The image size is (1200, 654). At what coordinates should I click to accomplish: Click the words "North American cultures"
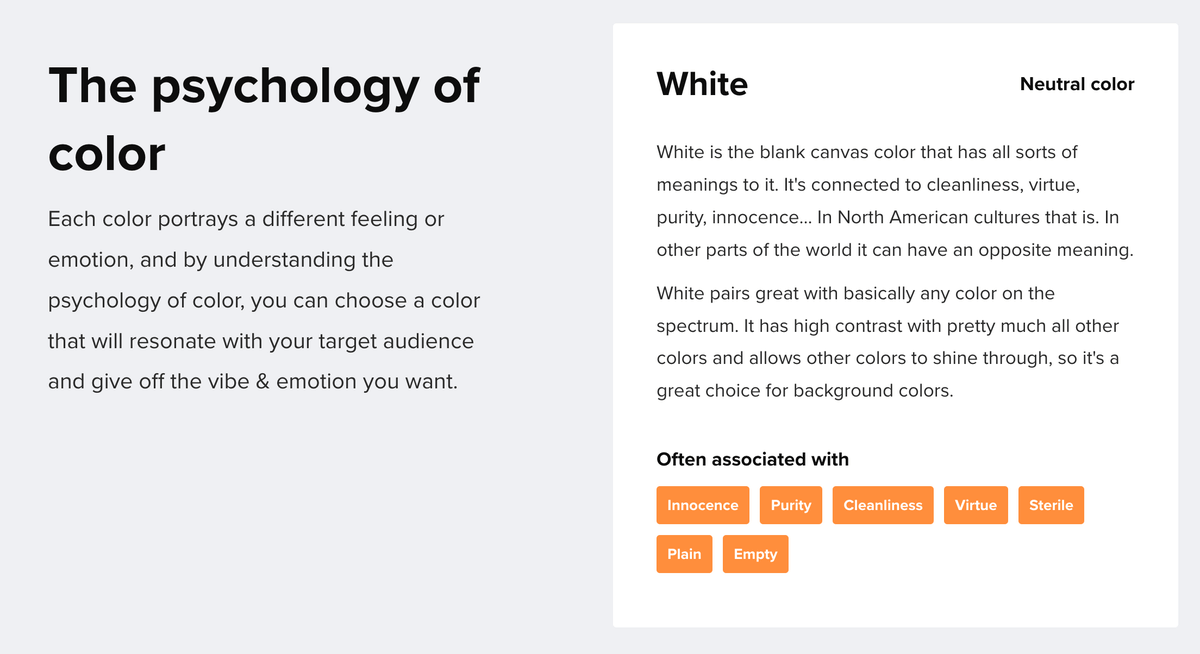pyautogui.click(x=931, y=217)
